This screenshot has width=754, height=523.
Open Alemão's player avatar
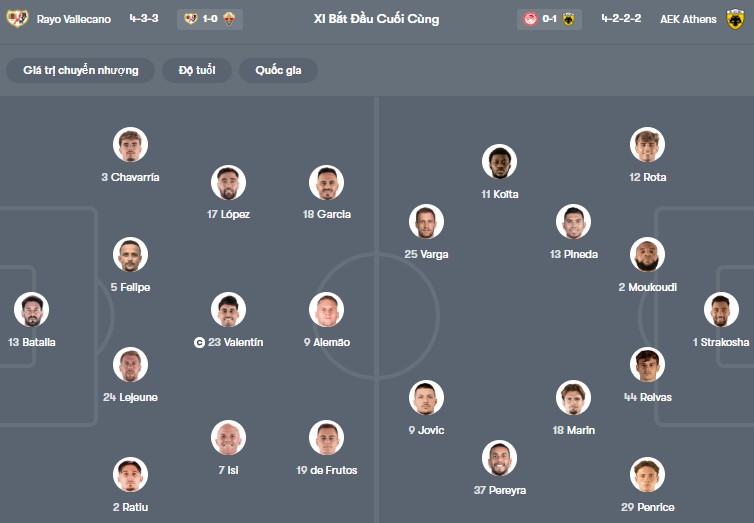click(x=327, y=310)
